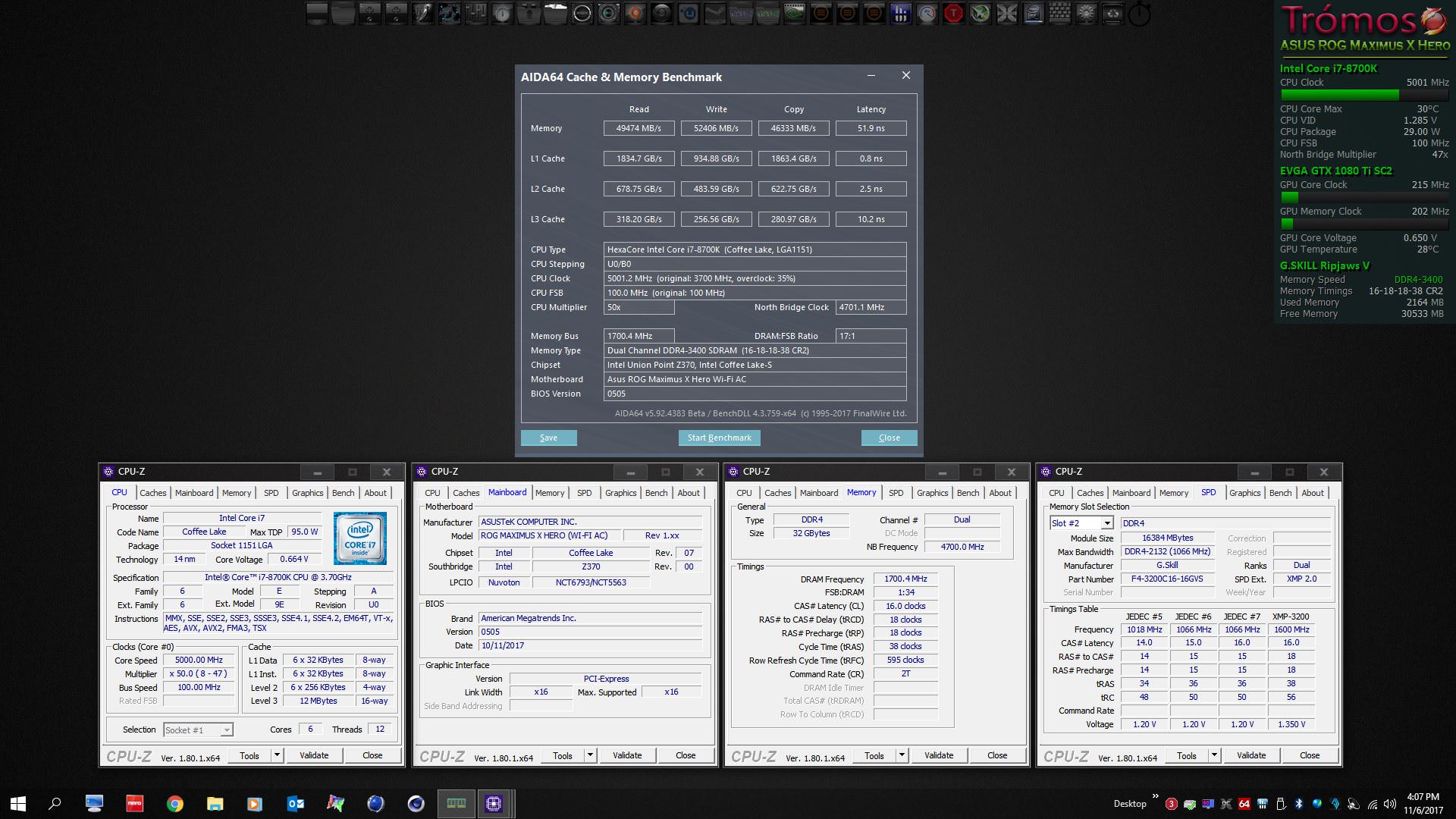Switch to AIDA64 memory benchmark taskbar item
This screenshot has width=1456, height=819.
coord(457,803)
